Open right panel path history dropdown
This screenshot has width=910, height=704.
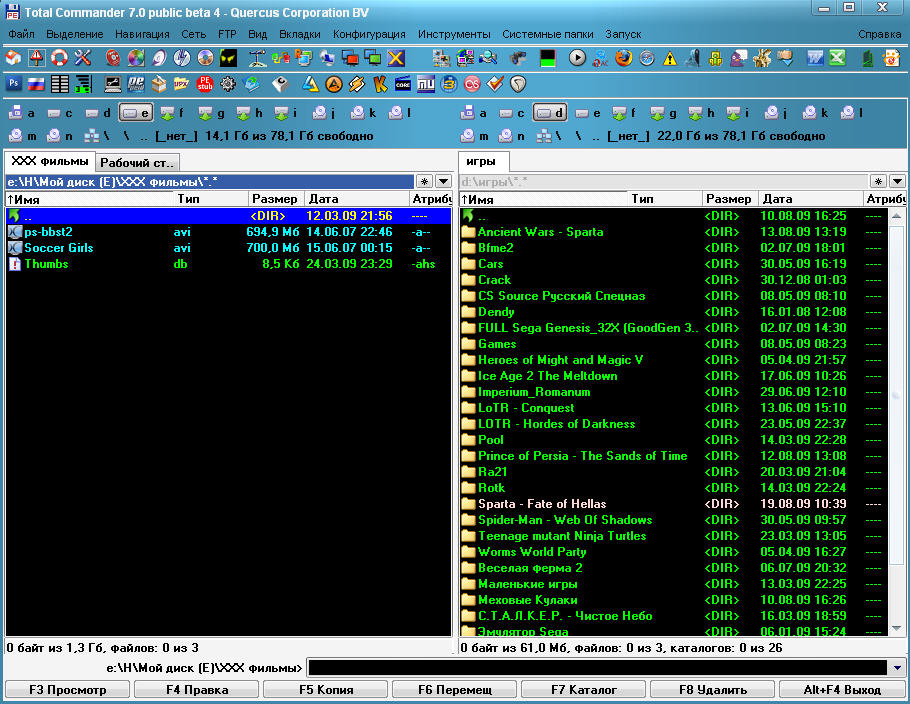[x=897, y=182]
